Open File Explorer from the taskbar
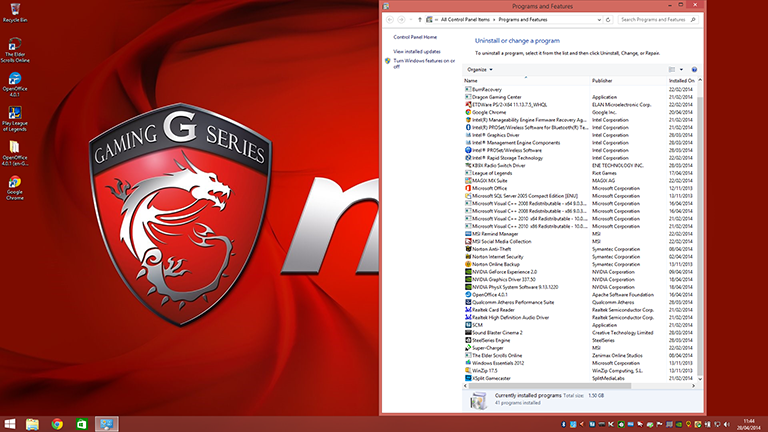Image resolution: width=768 pixels, height=432 pixels. (x=32, y=424)
